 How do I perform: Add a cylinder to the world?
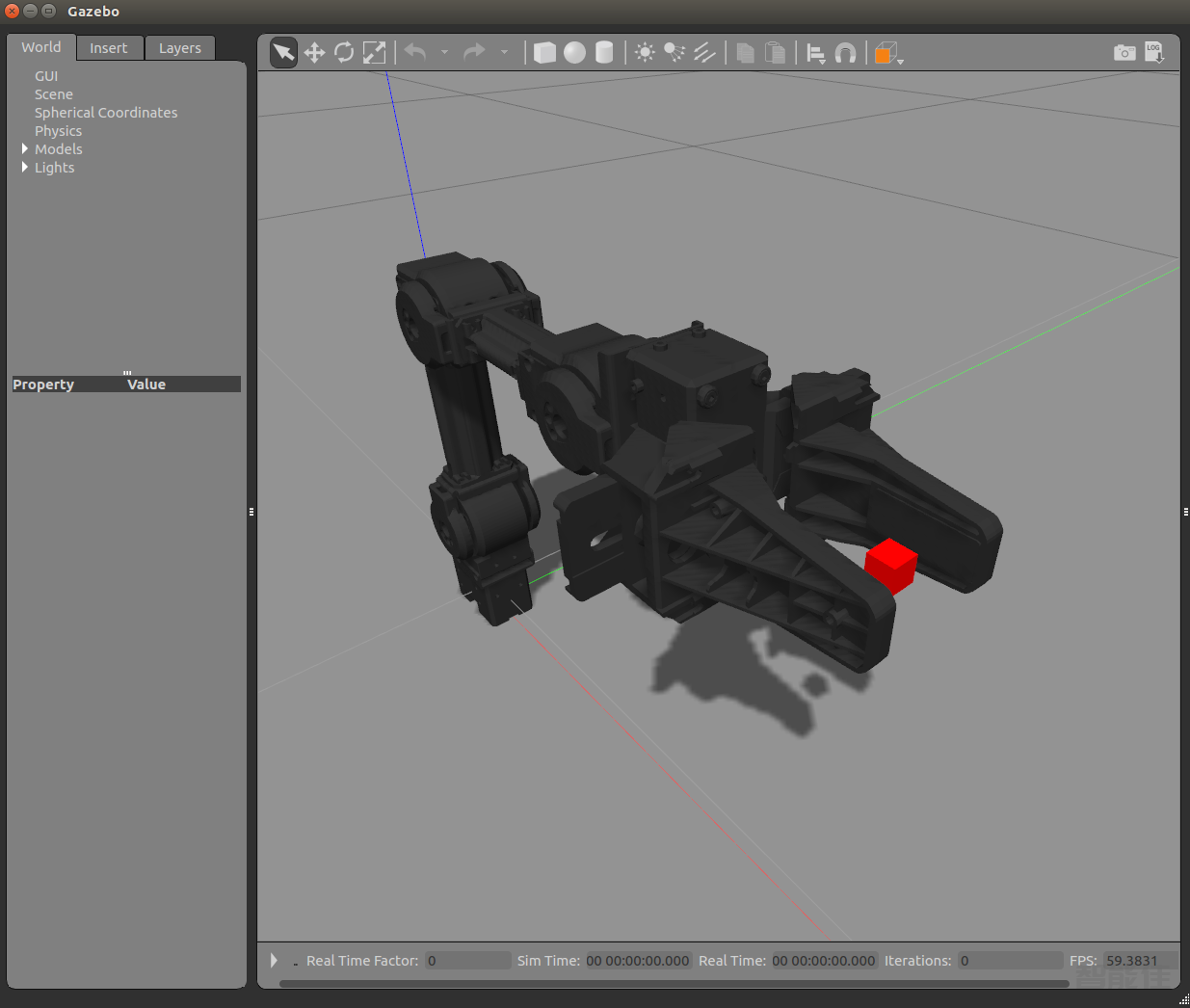pyautogui.click(x=604, y=52)
